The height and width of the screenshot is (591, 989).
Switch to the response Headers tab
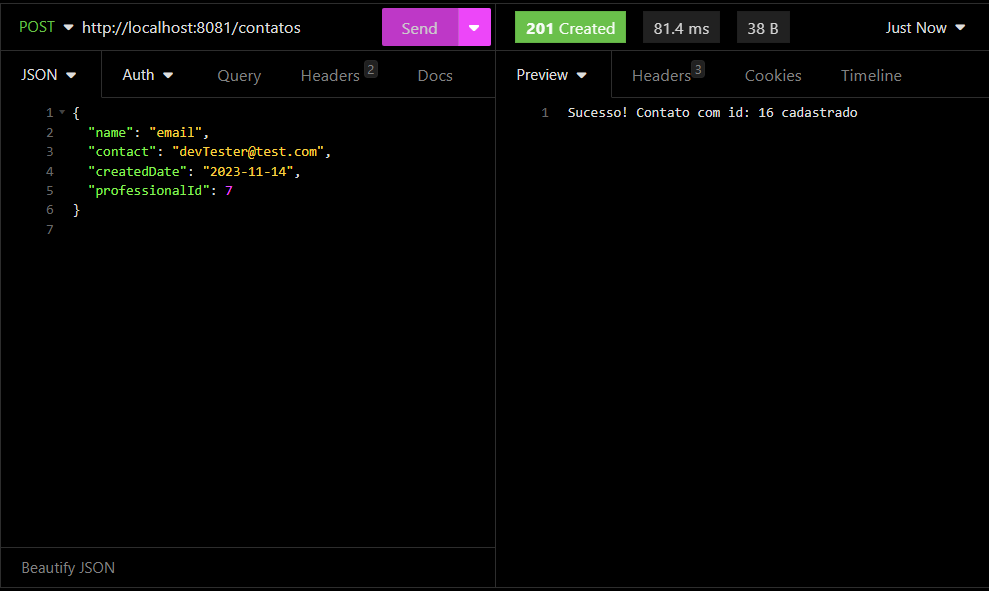point(660,75)
